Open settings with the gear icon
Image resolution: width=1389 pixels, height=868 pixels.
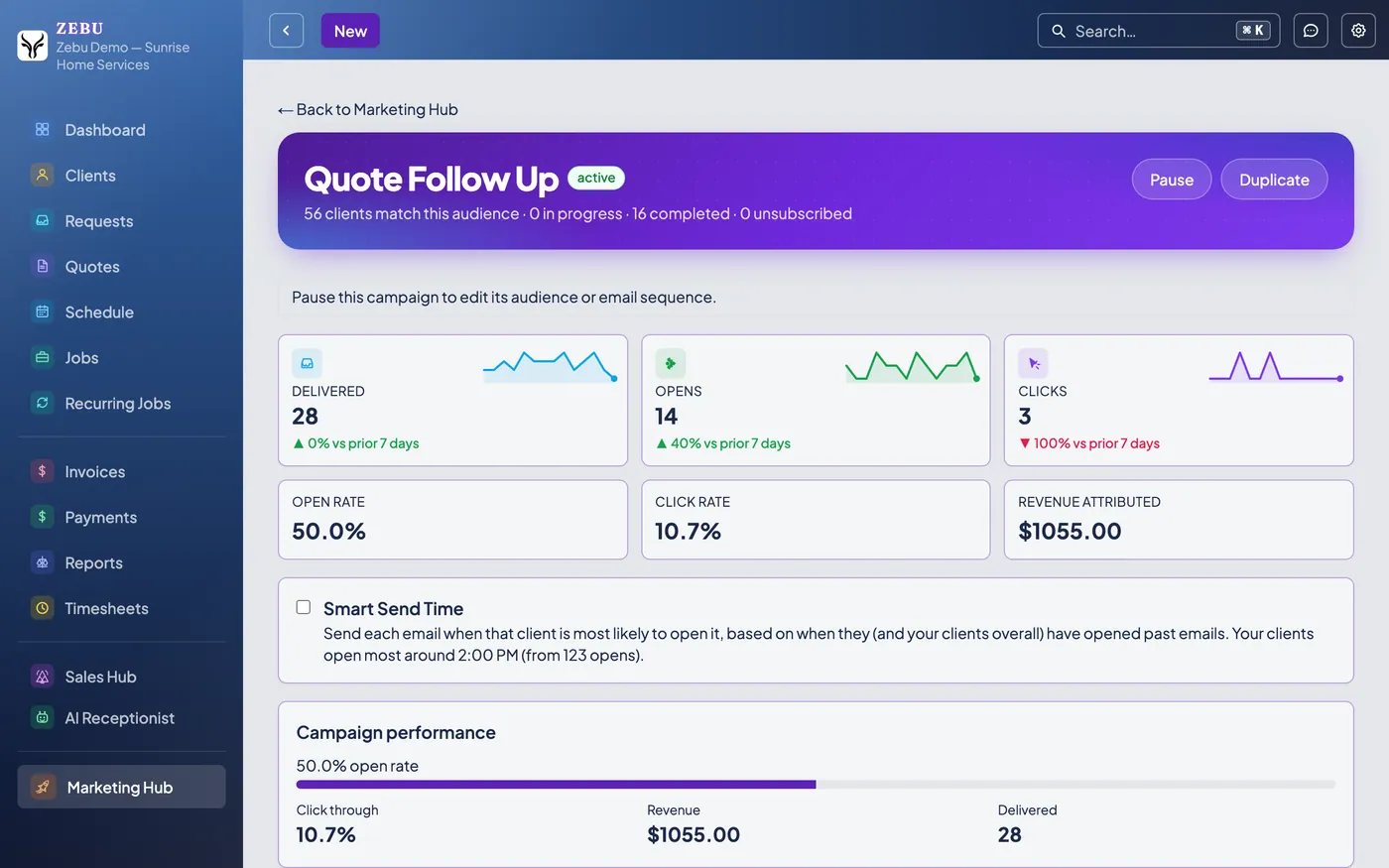click(x=1358, y=31)
